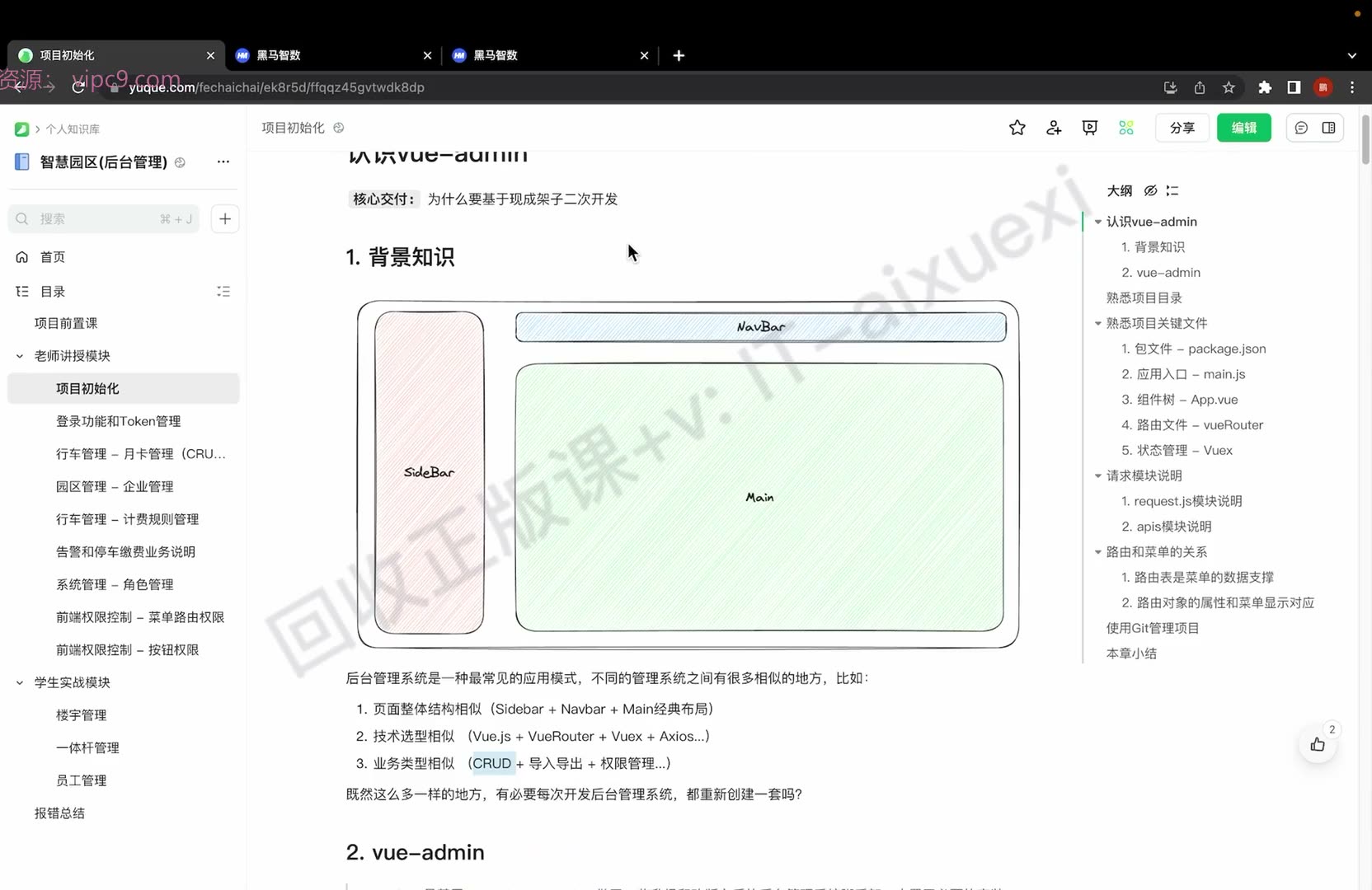1372x890 pixels.
Task: Favorite the document with the star icon
Action: pos(1017,128)
